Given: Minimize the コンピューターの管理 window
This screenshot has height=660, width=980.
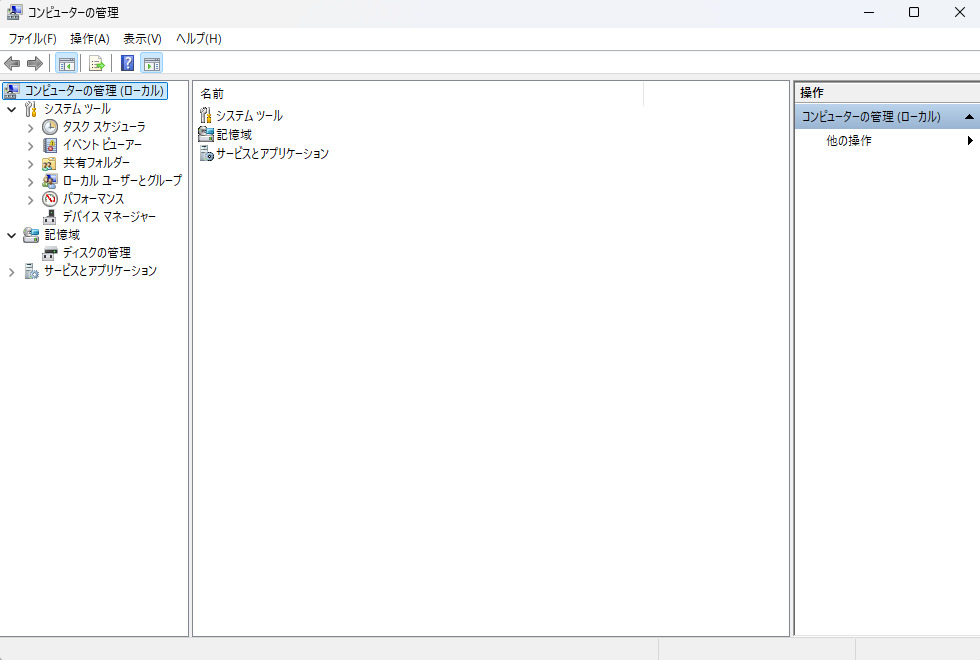Looking at the screenshot, I should pyautogui.click(x=869, y=12).
